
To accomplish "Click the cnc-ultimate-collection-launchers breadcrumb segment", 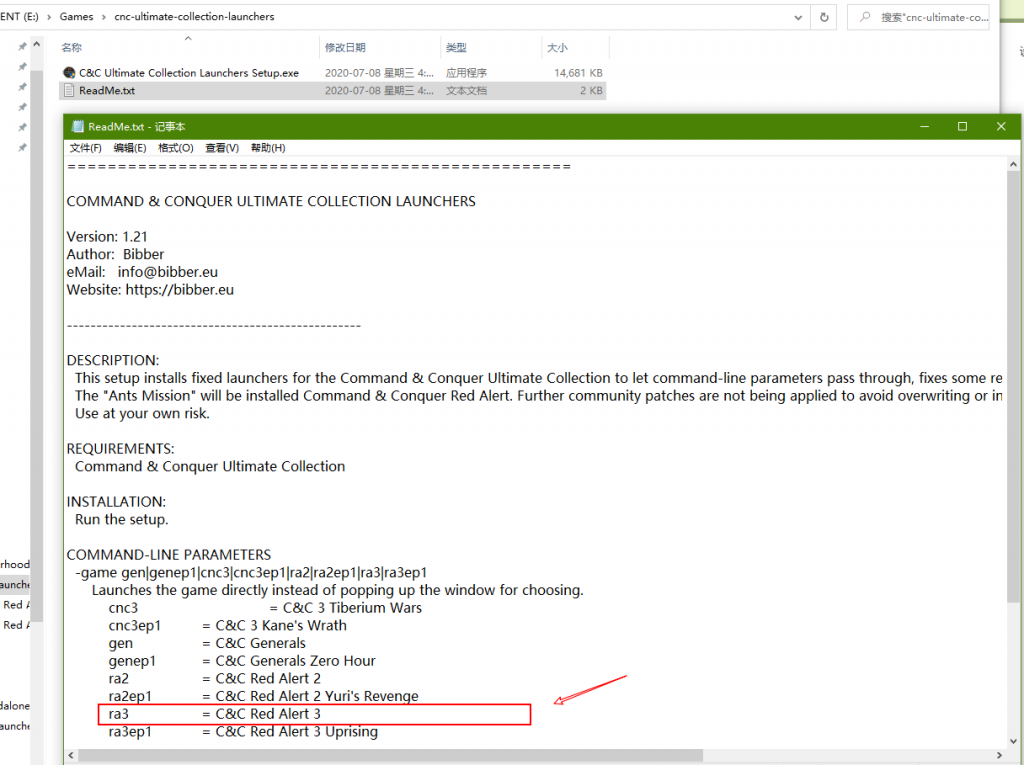I will coord(194,16).
